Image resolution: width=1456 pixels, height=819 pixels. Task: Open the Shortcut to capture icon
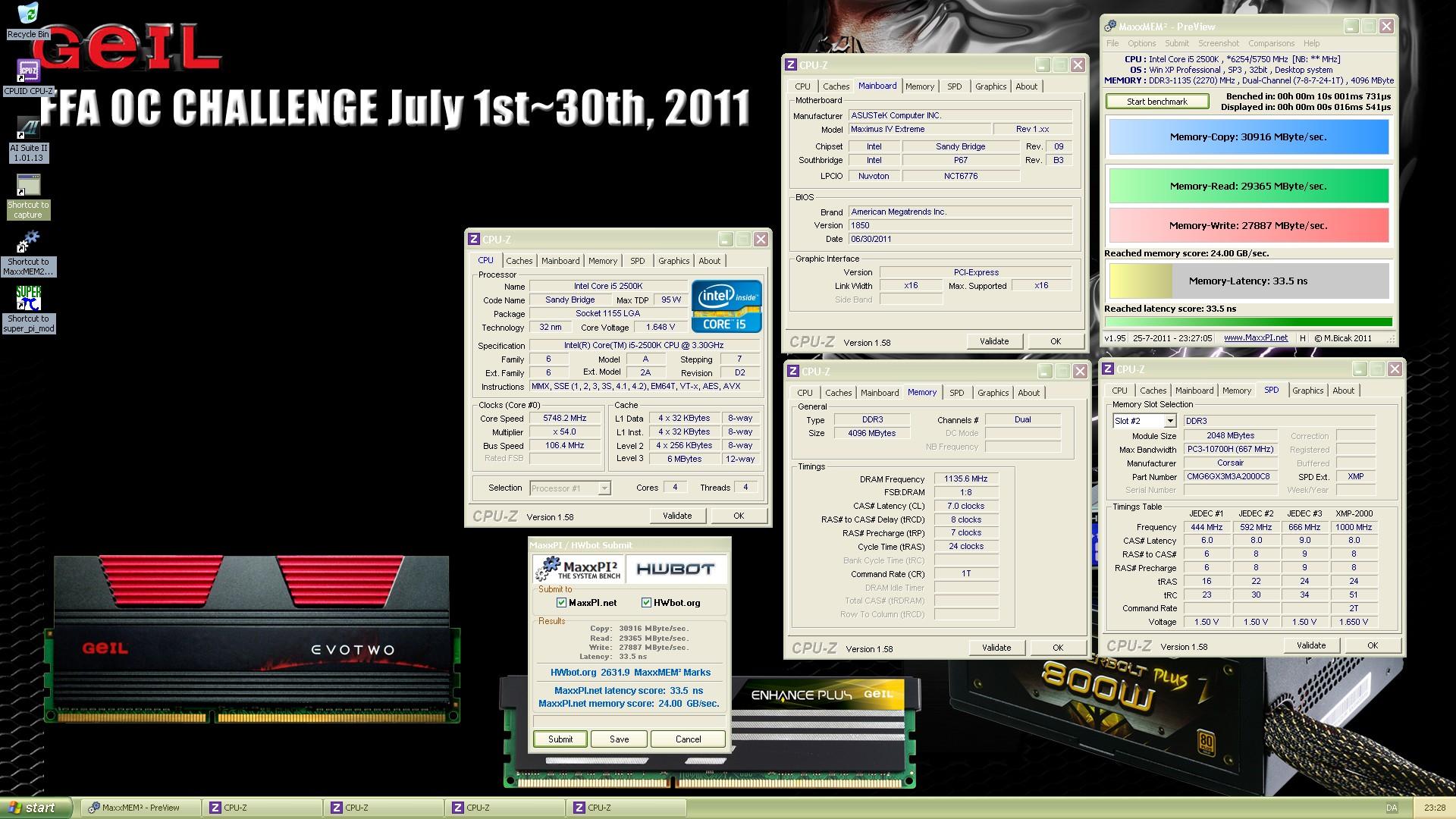tap(28, 197)
